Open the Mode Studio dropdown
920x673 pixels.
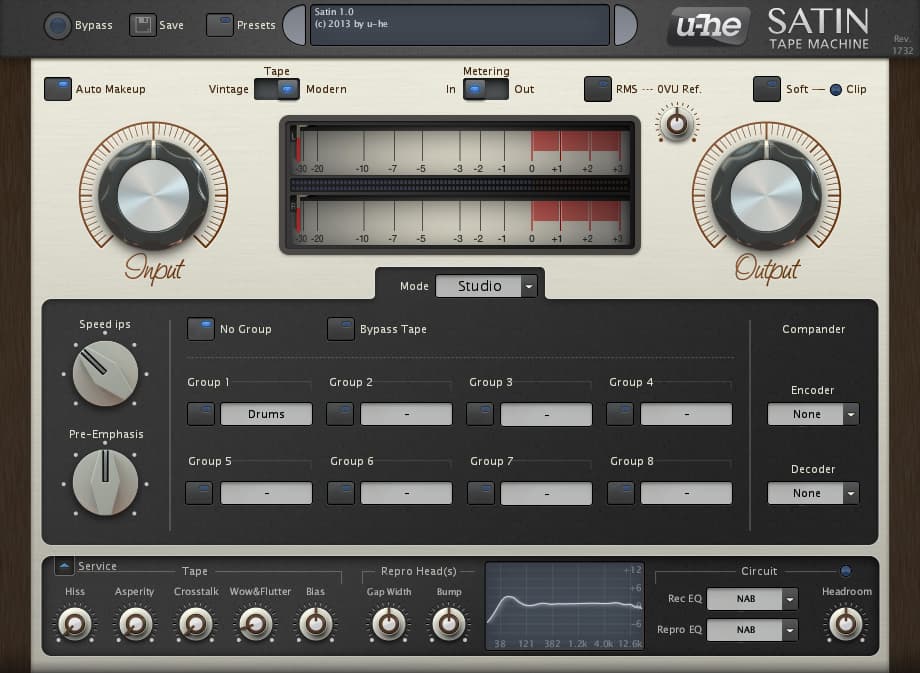[x=486, y=286]
